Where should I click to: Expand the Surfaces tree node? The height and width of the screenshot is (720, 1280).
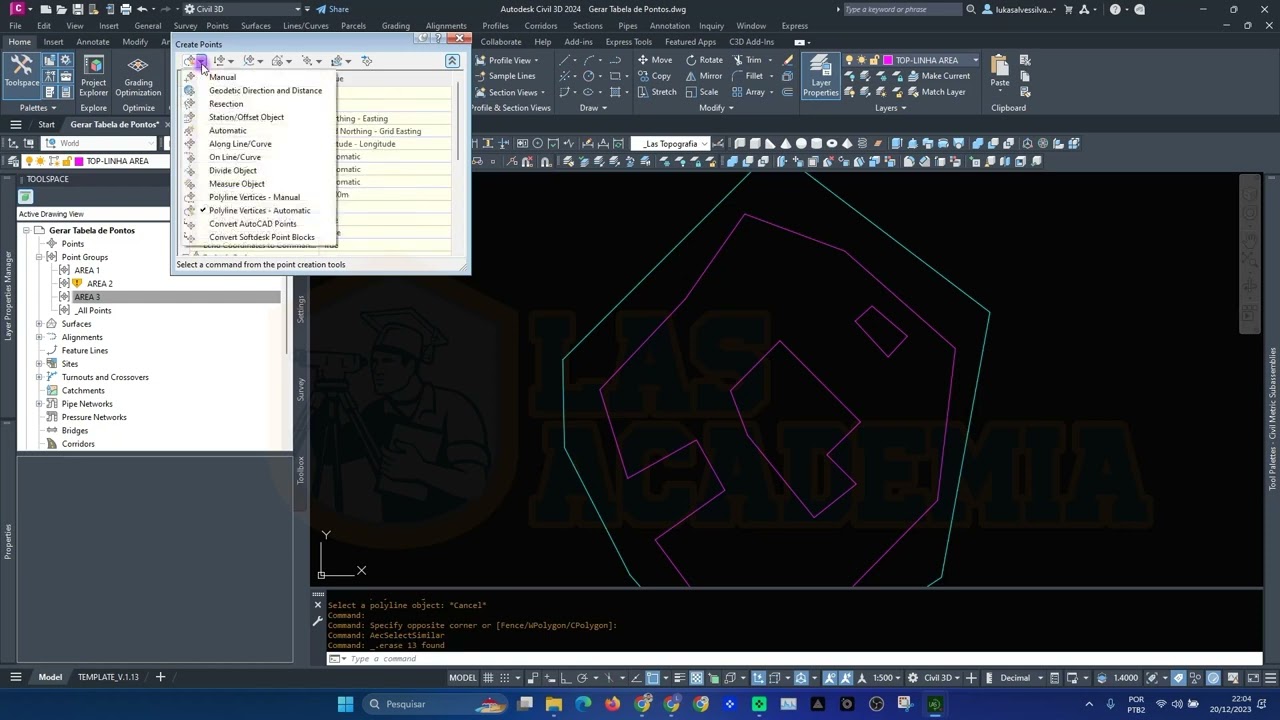39,324
